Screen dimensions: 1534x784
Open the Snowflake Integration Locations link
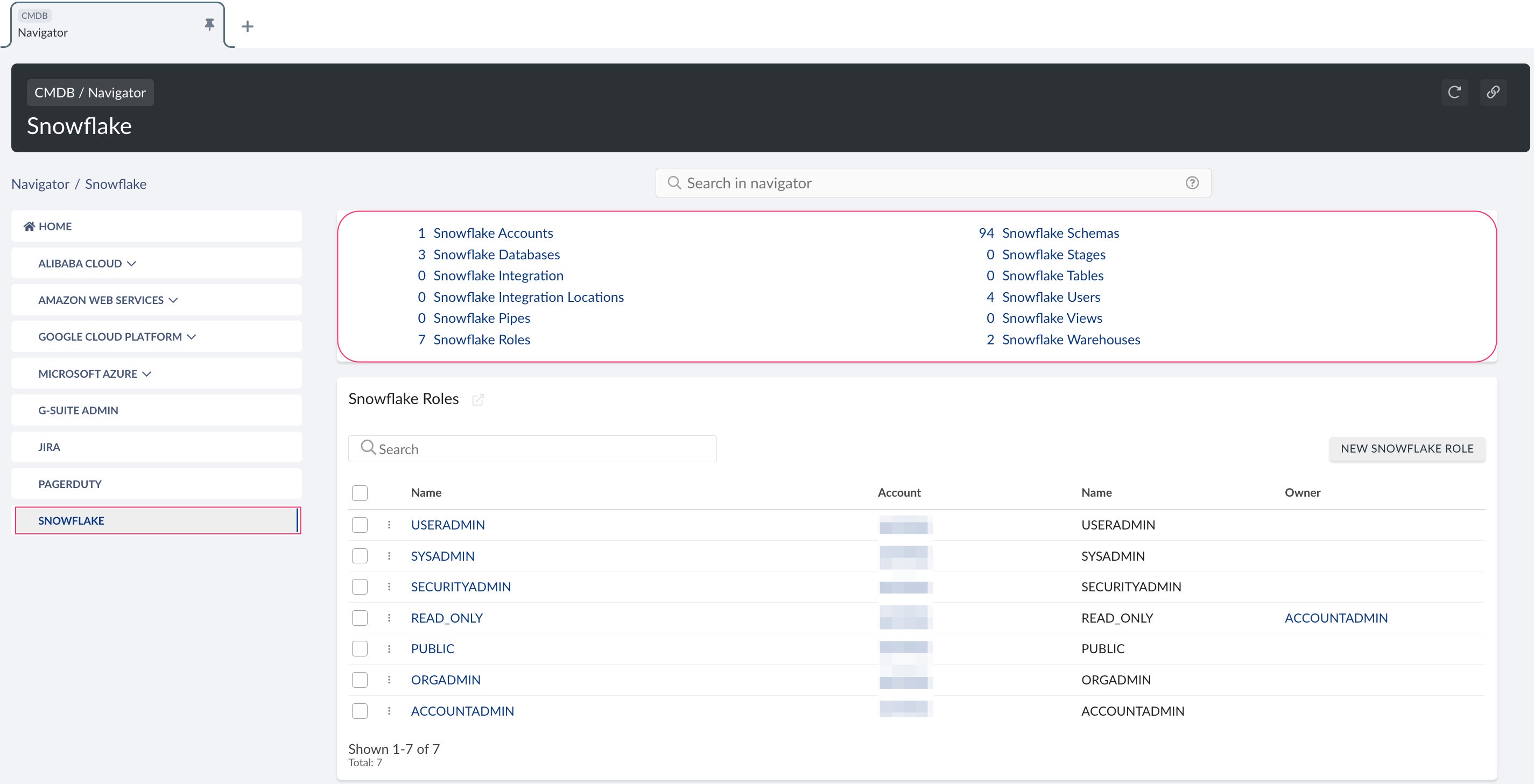528,297
